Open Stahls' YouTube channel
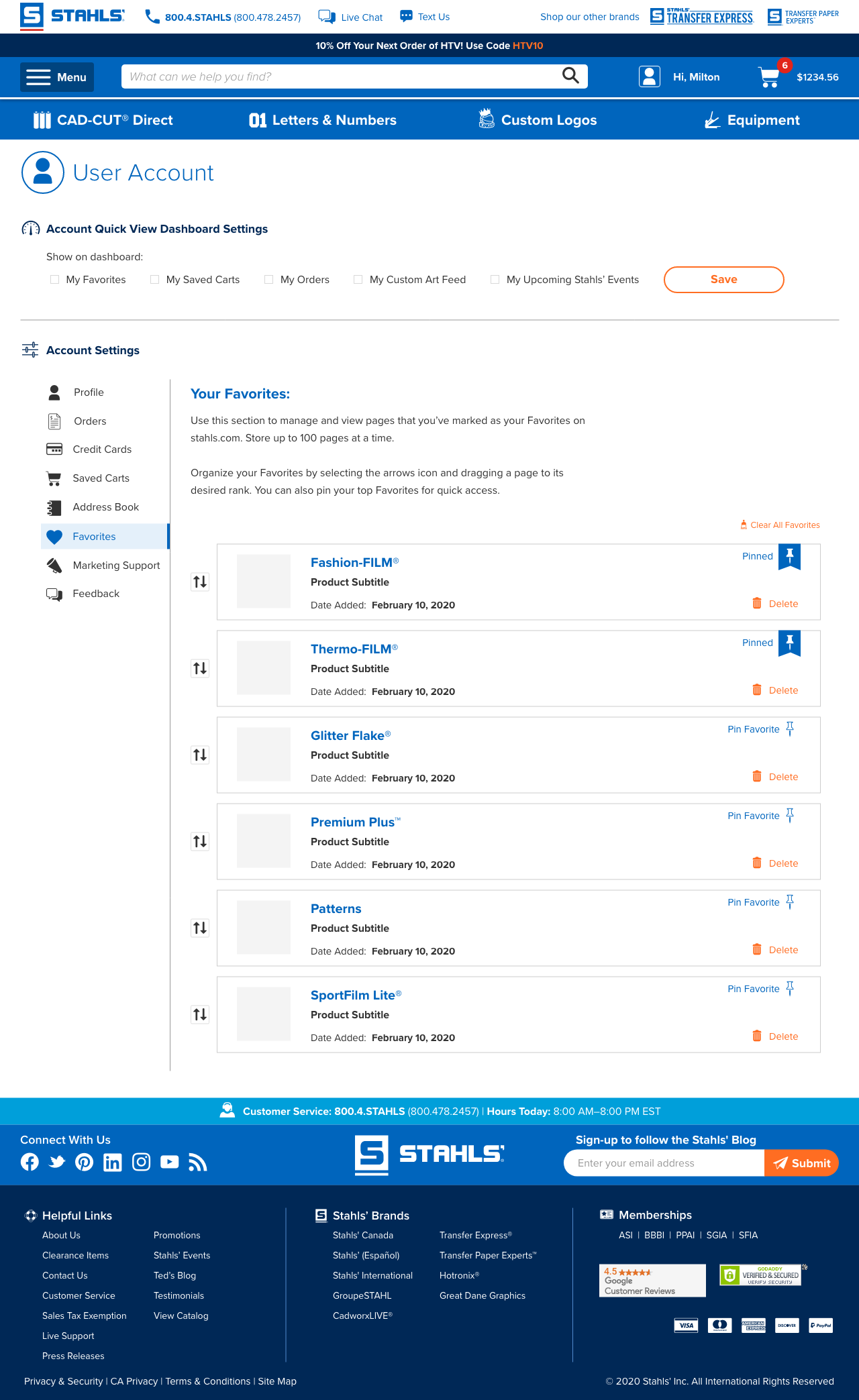Image resolution: width=859 pixels, height=1400 pixels. point(170,1162)
